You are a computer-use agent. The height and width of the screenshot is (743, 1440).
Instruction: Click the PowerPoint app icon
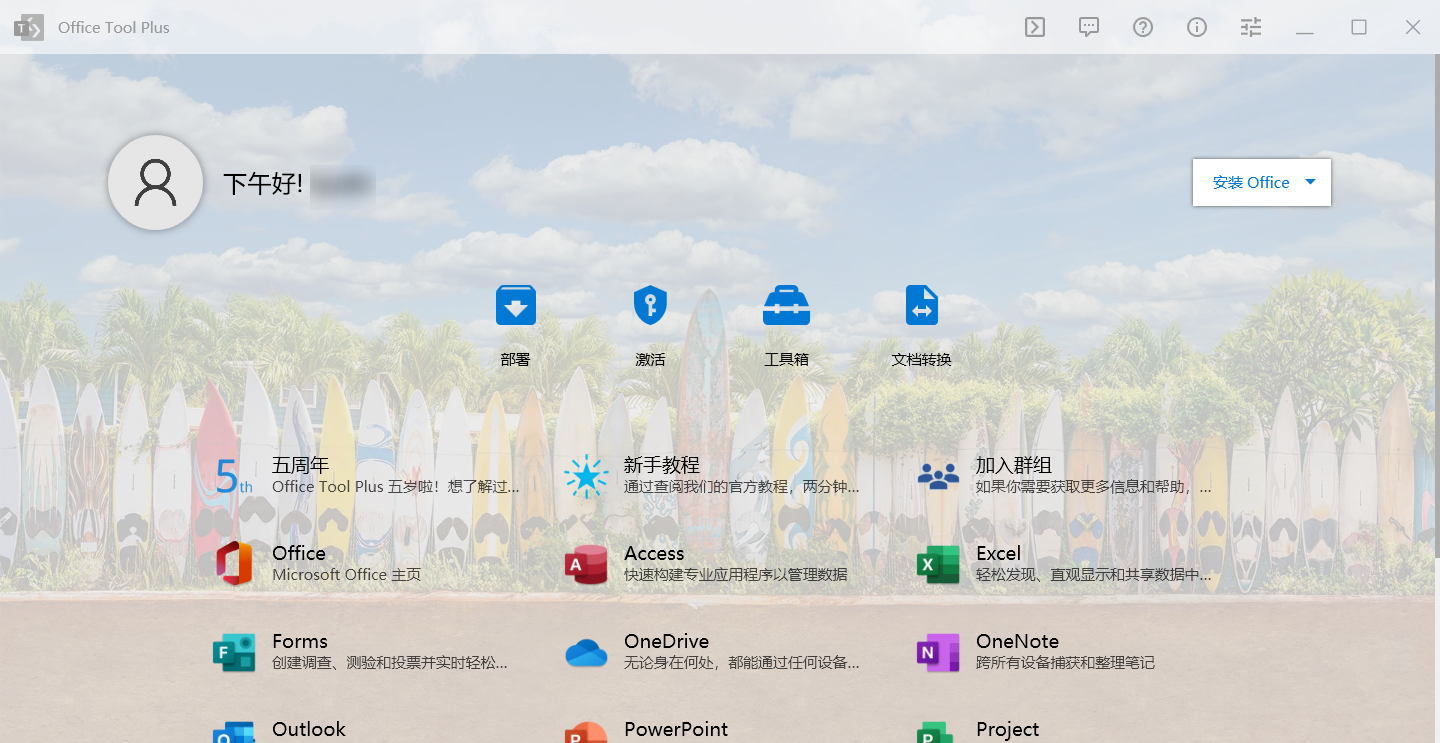586,732
